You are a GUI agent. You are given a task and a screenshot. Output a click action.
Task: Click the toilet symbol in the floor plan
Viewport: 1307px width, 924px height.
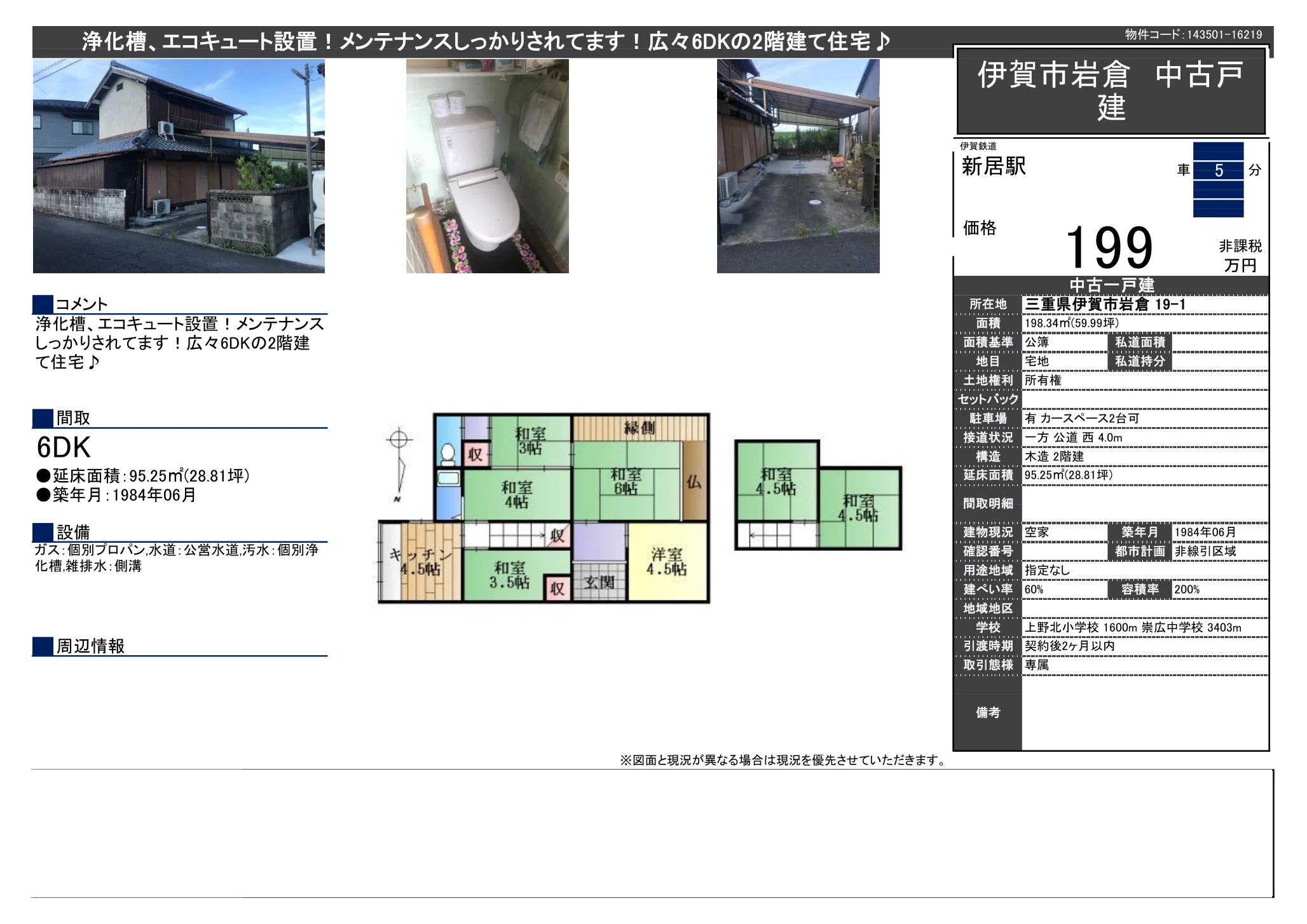tap(448, 454)
